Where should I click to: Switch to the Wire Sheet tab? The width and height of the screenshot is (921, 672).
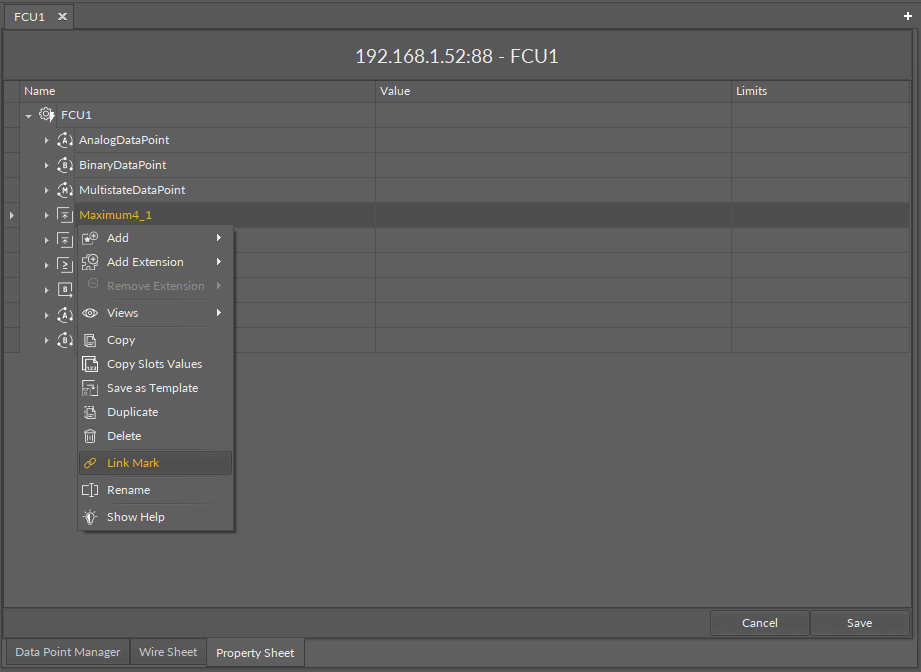pos(168,652)
